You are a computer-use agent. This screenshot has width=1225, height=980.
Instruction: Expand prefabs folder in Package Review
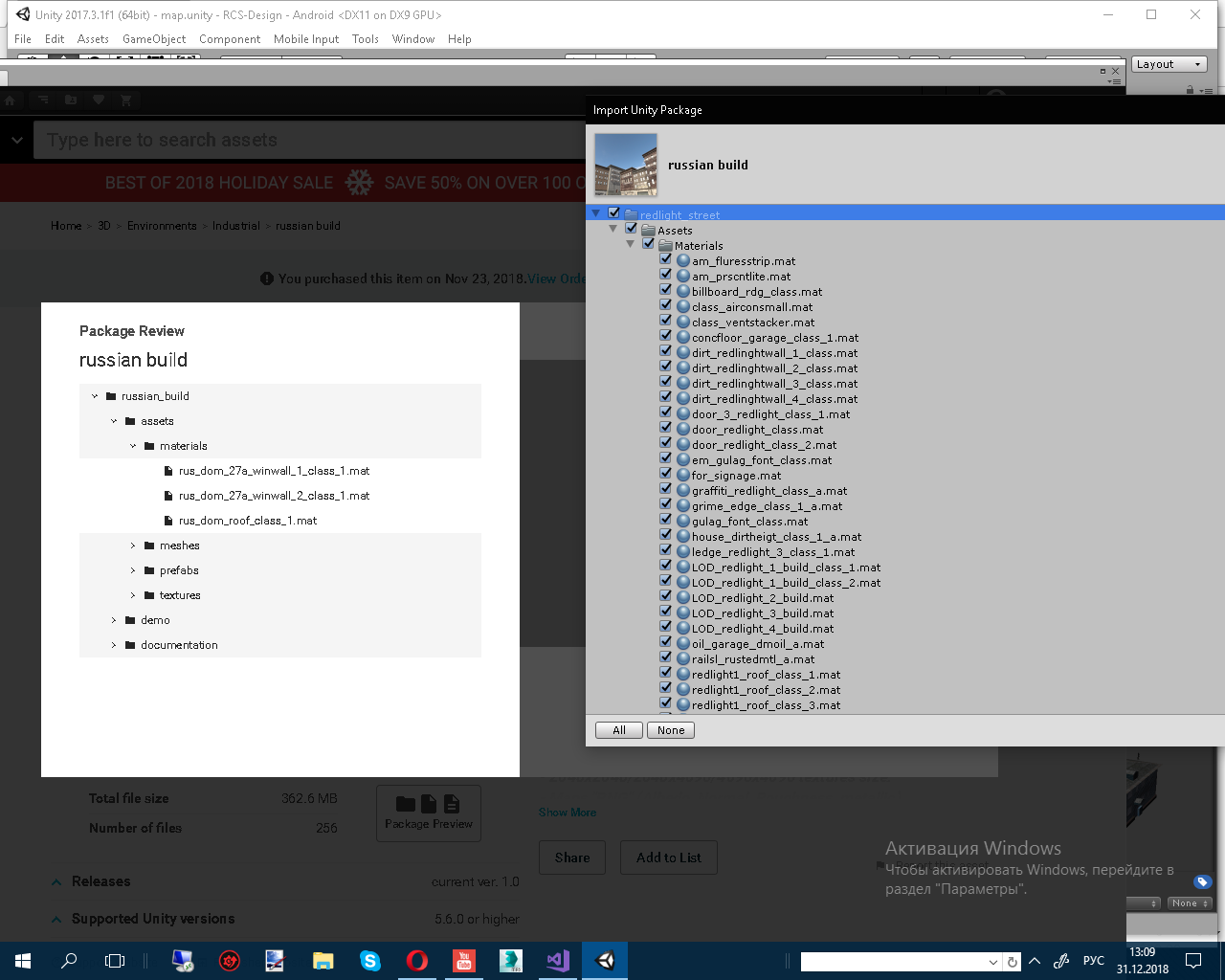[133, 570]
